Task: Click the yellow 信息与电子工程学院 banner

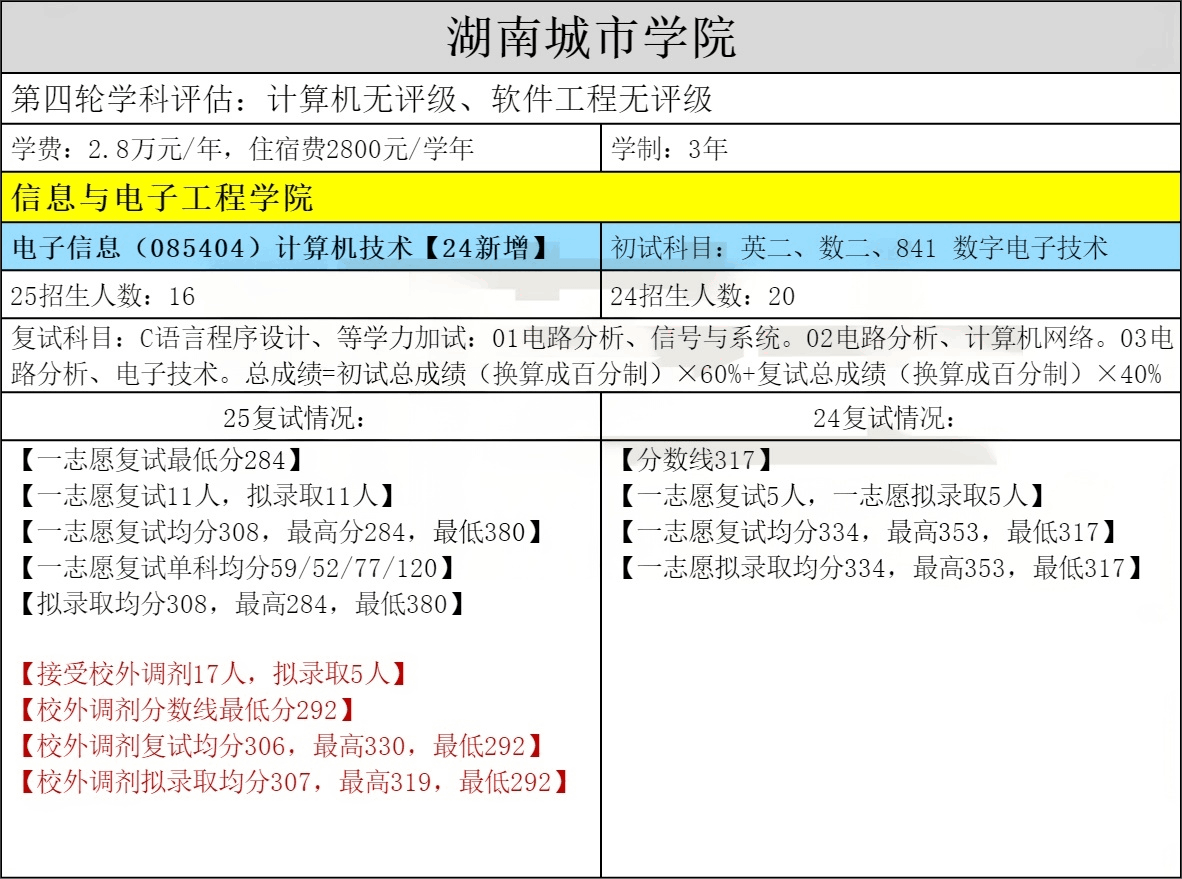Action: [x=163, y=198]
